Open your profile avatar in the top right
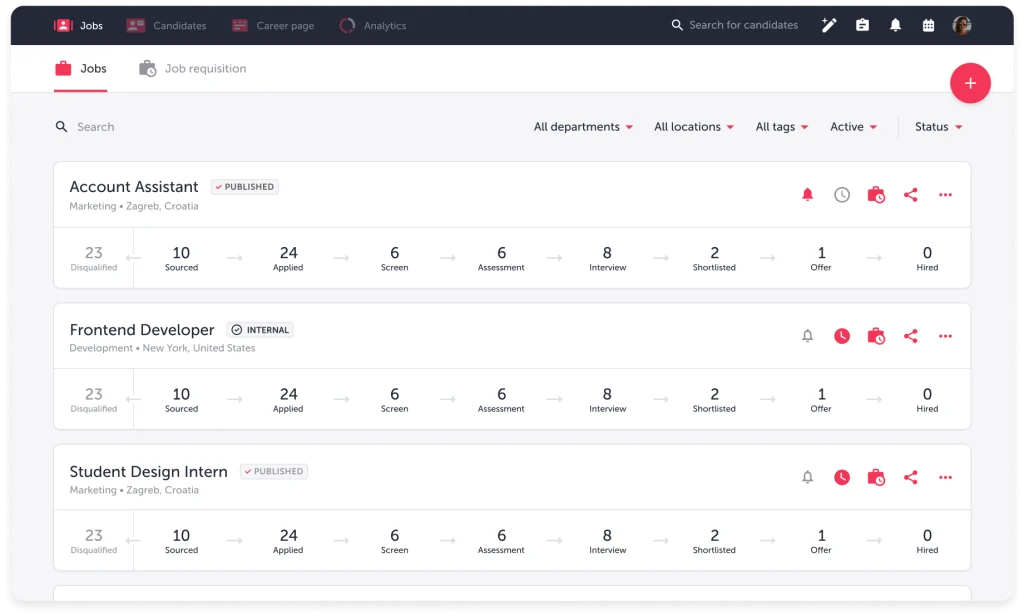 coord(961,25)
